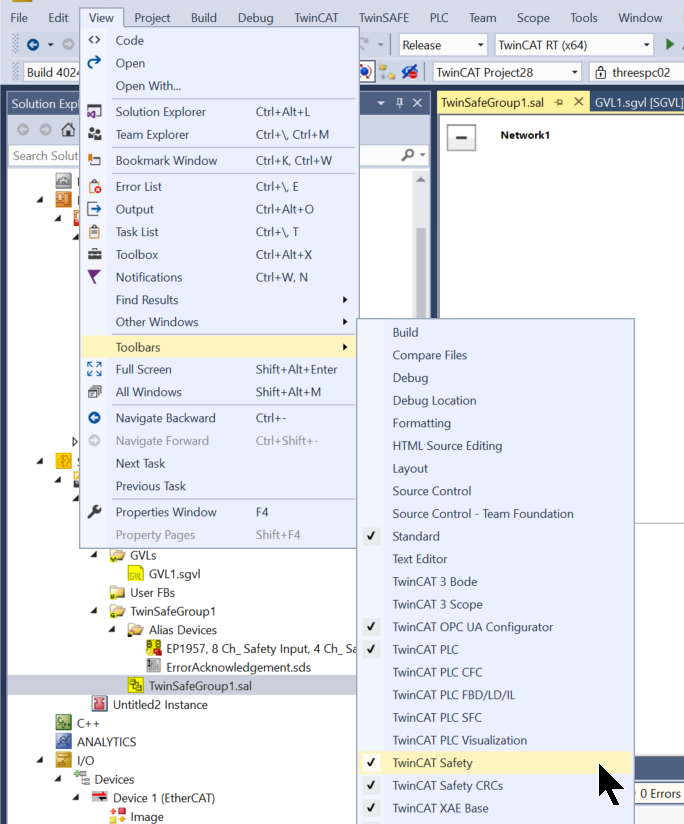Click the Properties Window wrench icon
Image resolution: width=684 pixels, height=824 pixels.
pos(95,511)
